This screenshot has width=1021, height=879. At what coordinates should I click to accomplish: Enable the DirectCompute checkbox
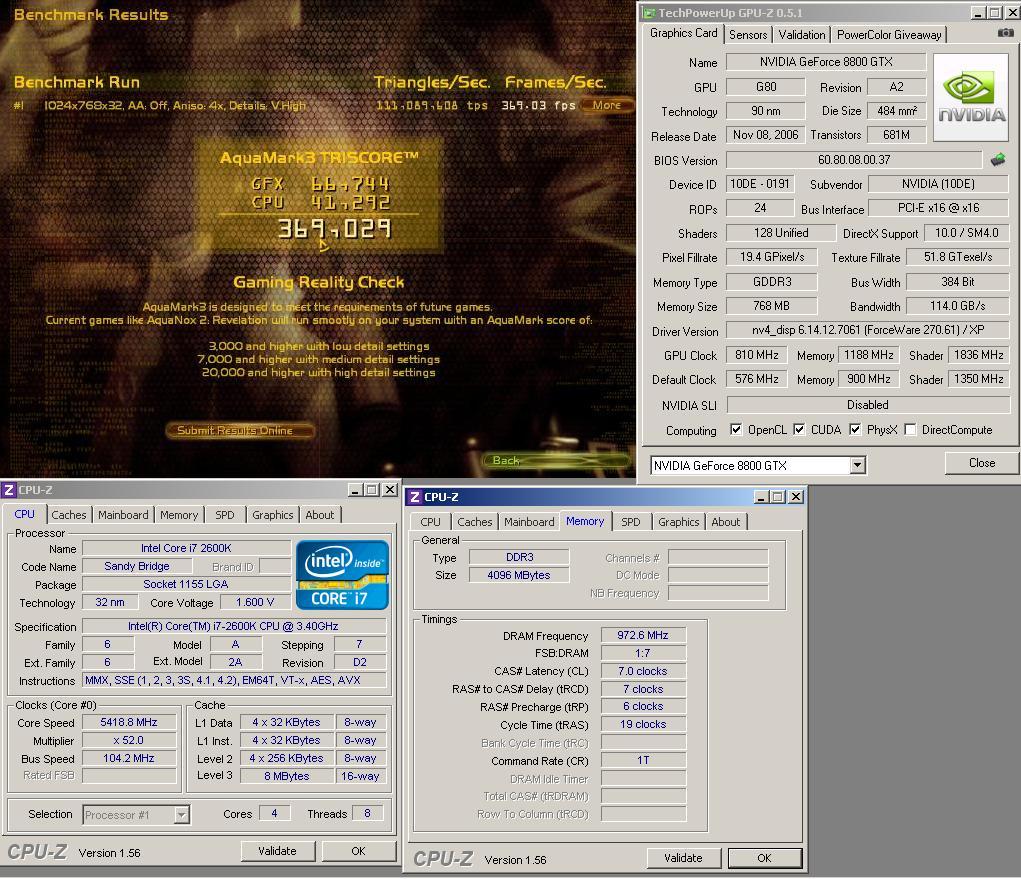pos(910,430)
